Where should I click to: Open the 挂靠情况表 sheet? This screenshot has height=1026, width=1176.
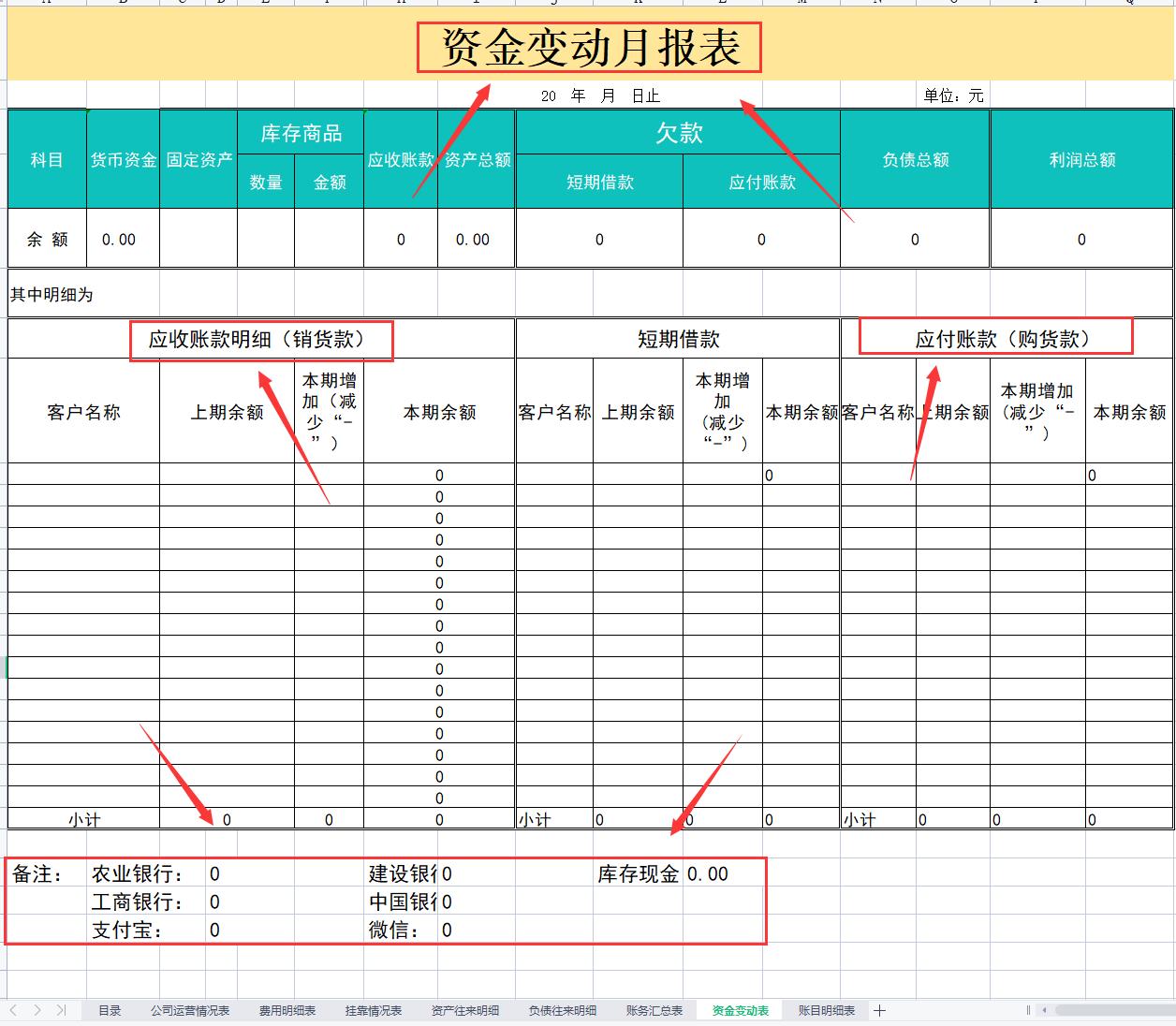(x=374, y=1010)
